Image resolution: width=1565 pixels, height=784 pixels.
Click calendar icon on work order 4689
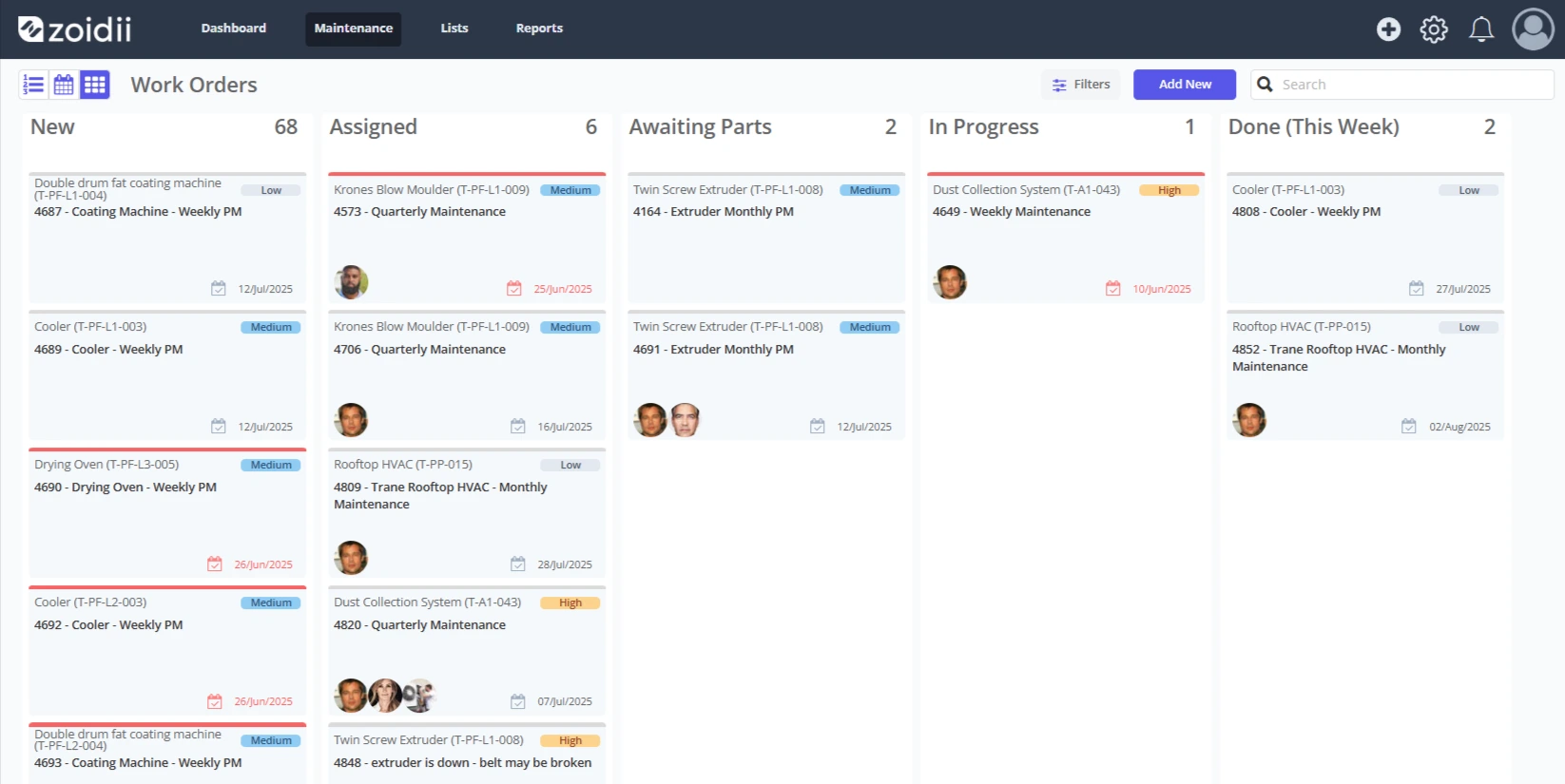(219, 426)
